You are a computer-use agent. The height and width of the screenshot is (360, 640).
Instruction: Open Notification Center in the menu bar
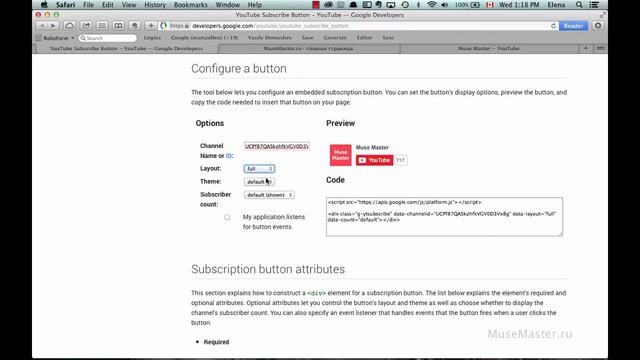(x=594, y=5)
